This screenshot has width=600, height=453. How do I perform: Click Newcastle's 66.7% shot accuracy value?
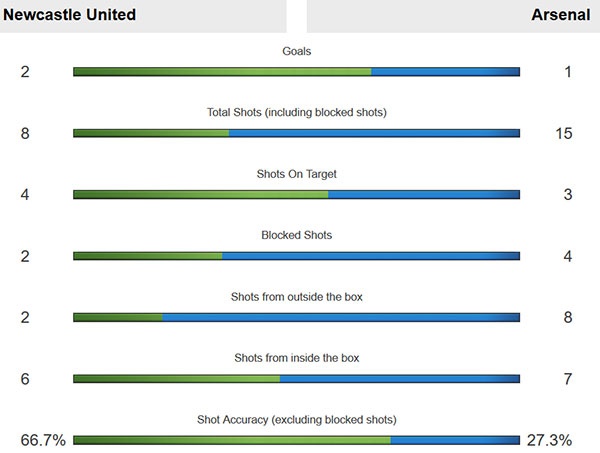[x=42, y=440]
